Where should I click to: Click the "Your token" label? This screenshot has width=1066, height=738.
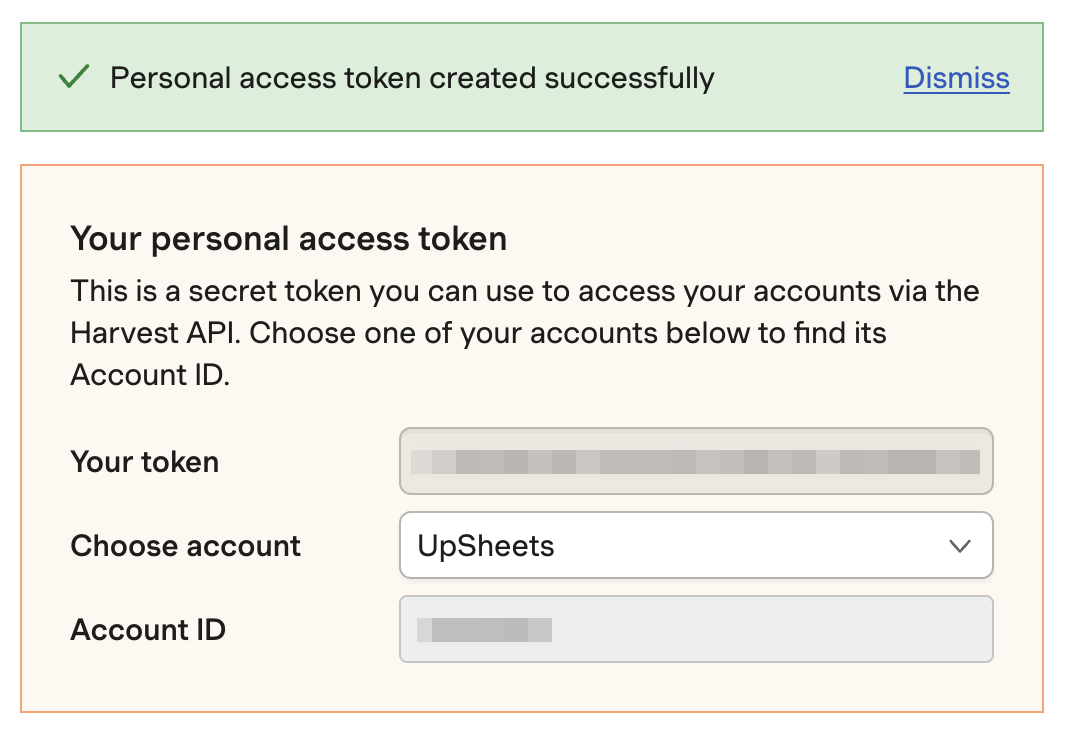(145, 462)
